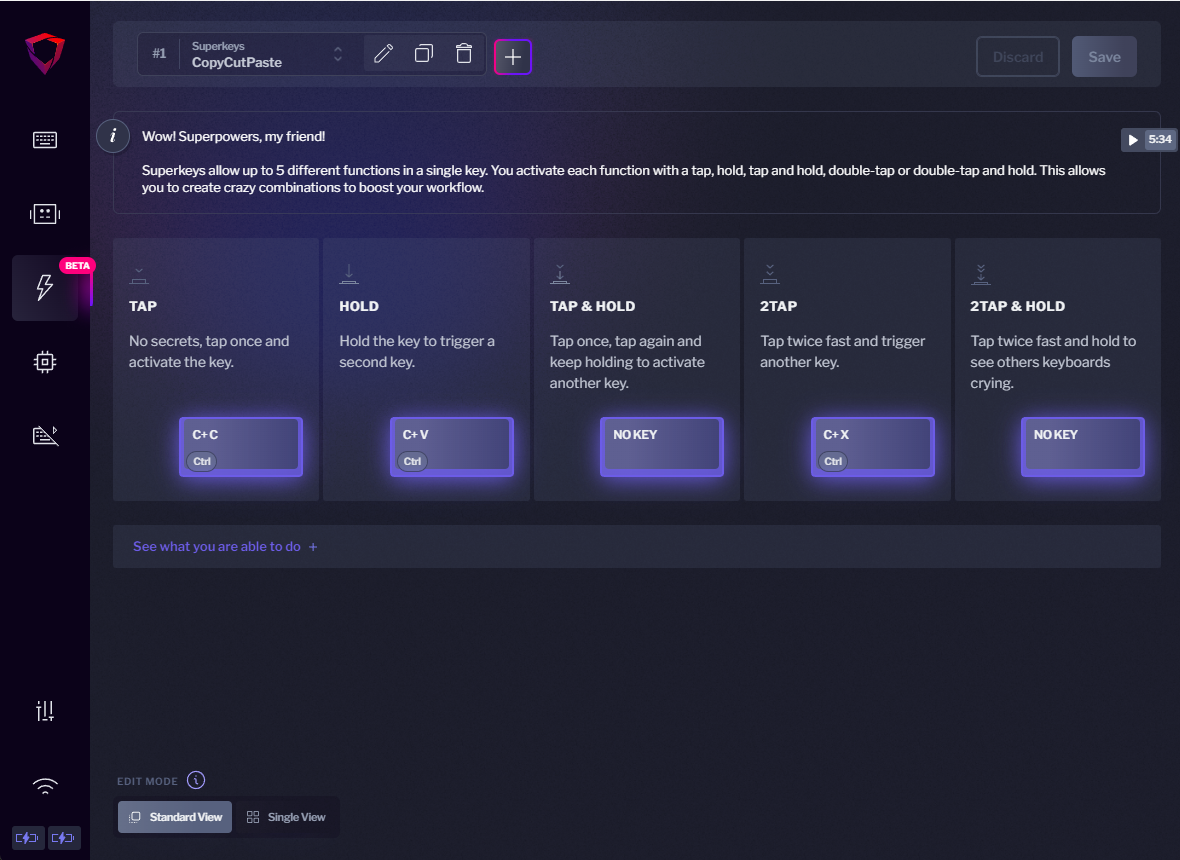Click the EDIT MODE label
The height and width of the screenshot is (860, 1180).
148,781
